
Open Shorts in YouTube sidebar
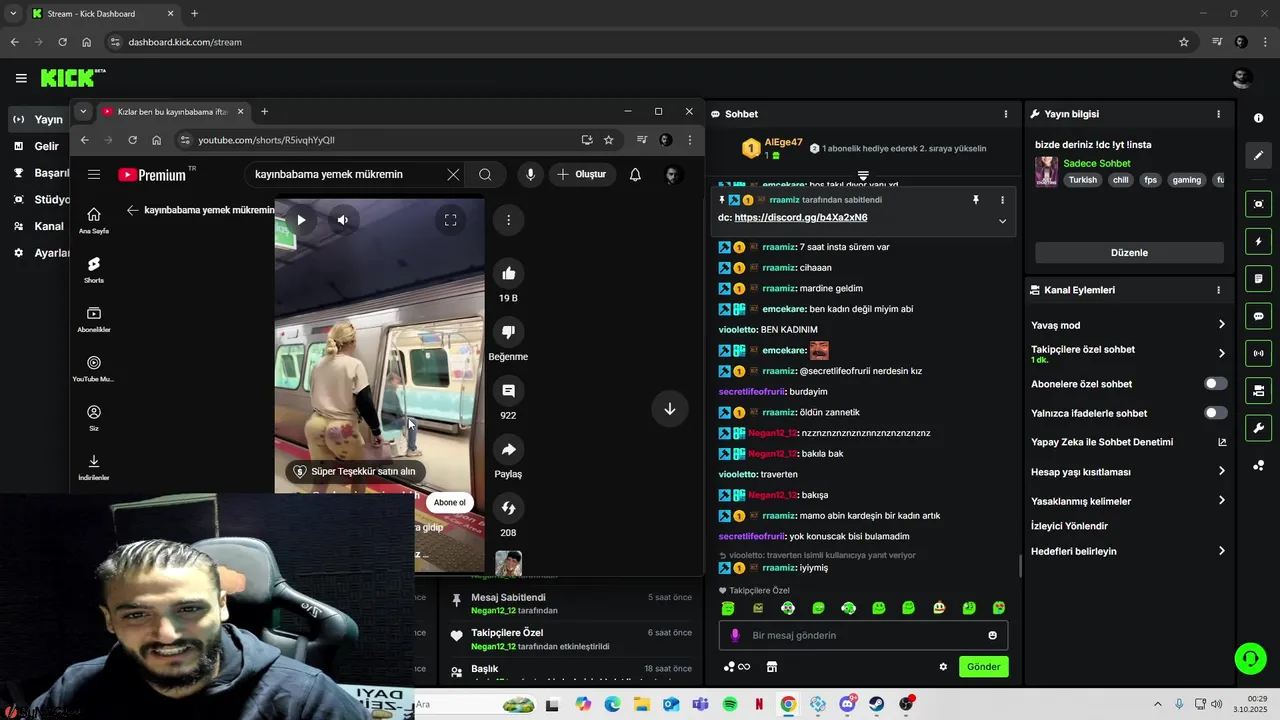click(x=94, y=270)
